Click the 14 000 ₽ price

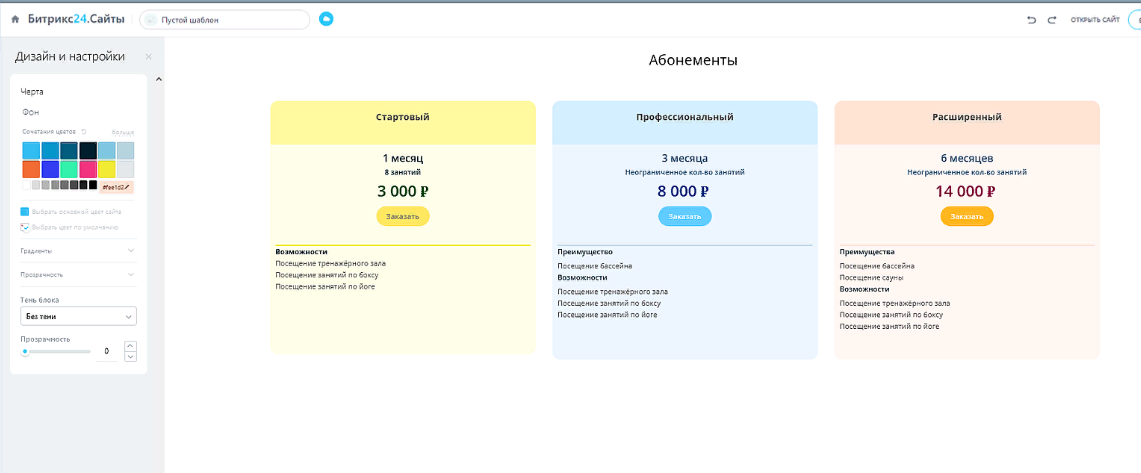tap(967, 191)
